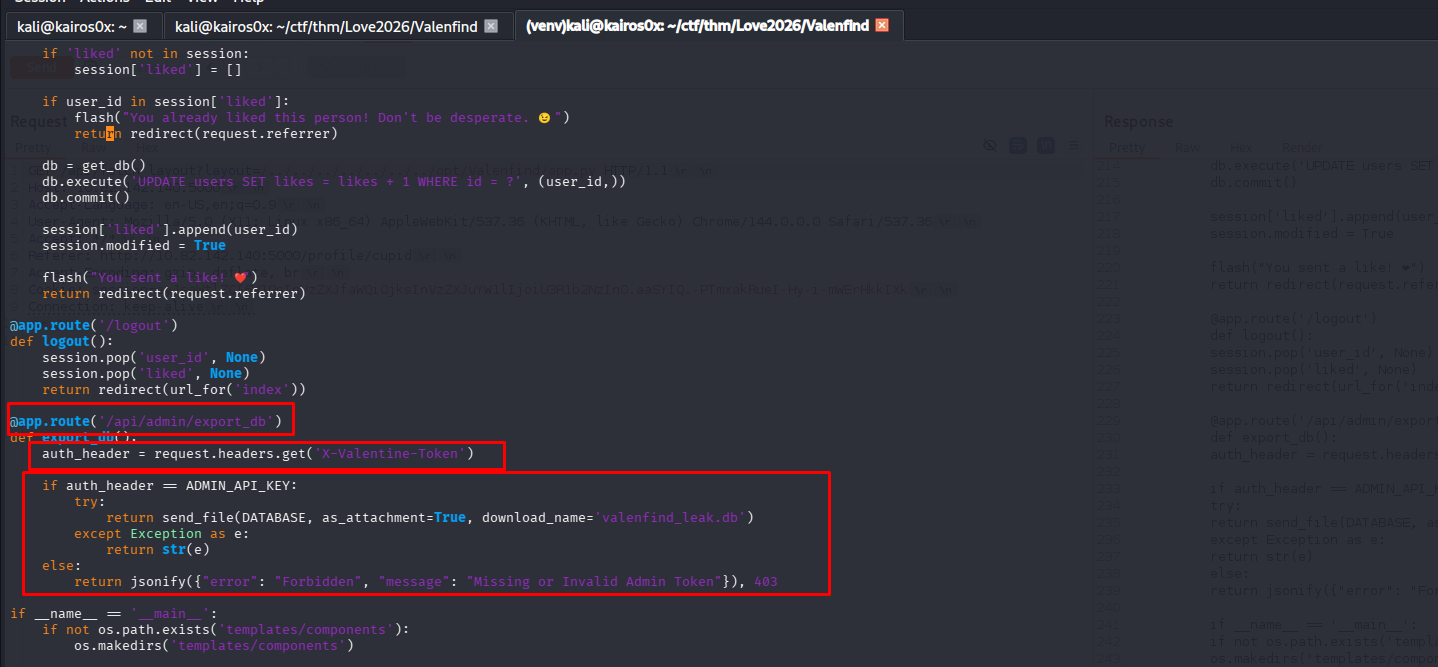Switch Request view to Raw
Viewport: 1438px width, 667px height.
[x=94, y=147]
